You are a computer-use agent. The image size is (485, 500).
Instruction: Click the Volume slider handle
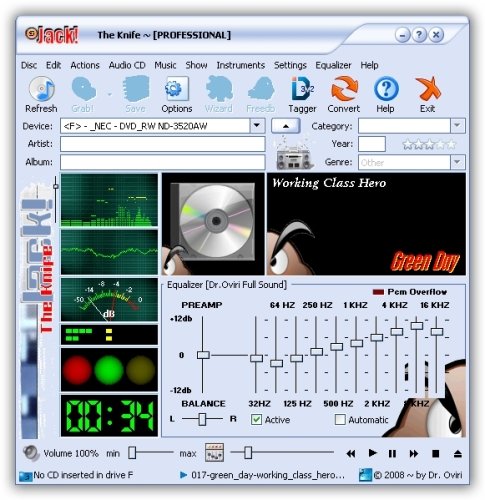click(132, 453)
